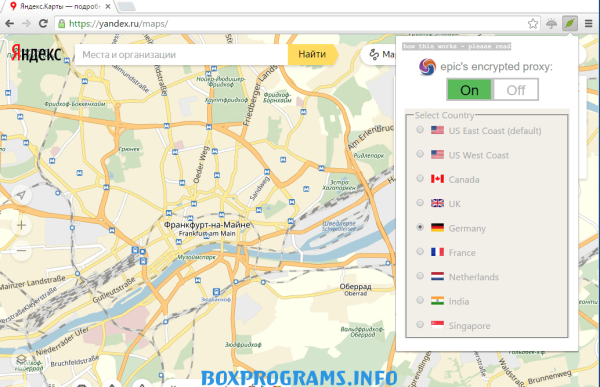The image size is (600, 387).
Task: Click the routes icon next to search
Action: click(x=374, y=55)
